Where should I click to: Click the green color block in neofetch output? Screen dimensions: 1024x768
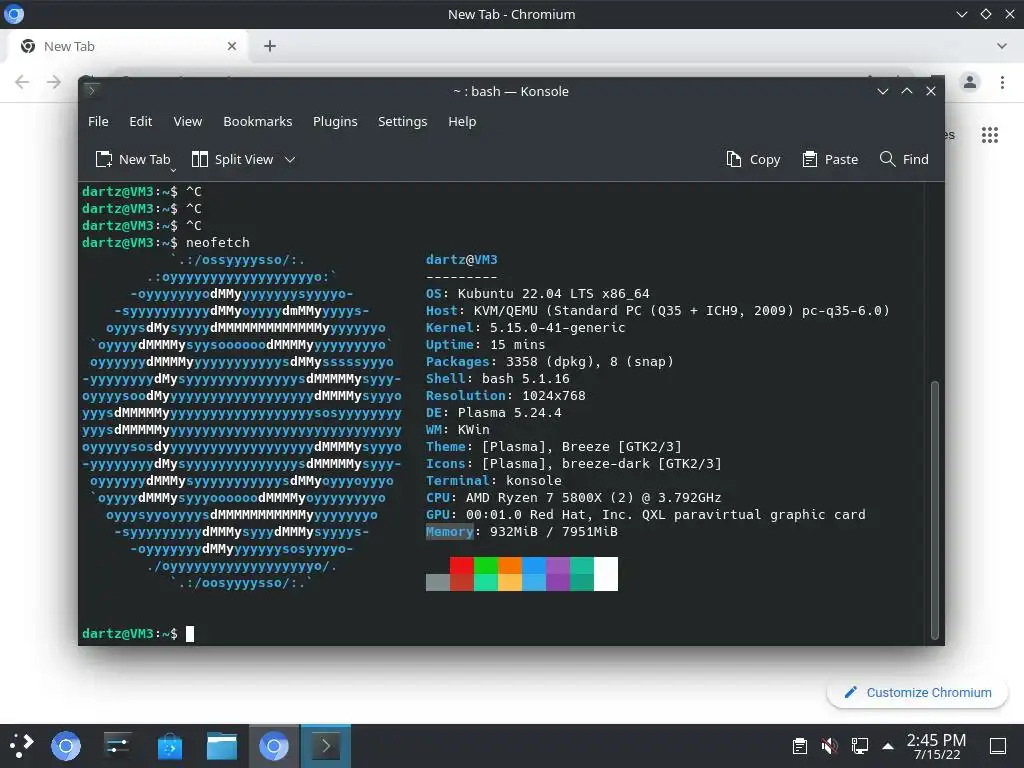pyautogui.click(x=486, y=566)
